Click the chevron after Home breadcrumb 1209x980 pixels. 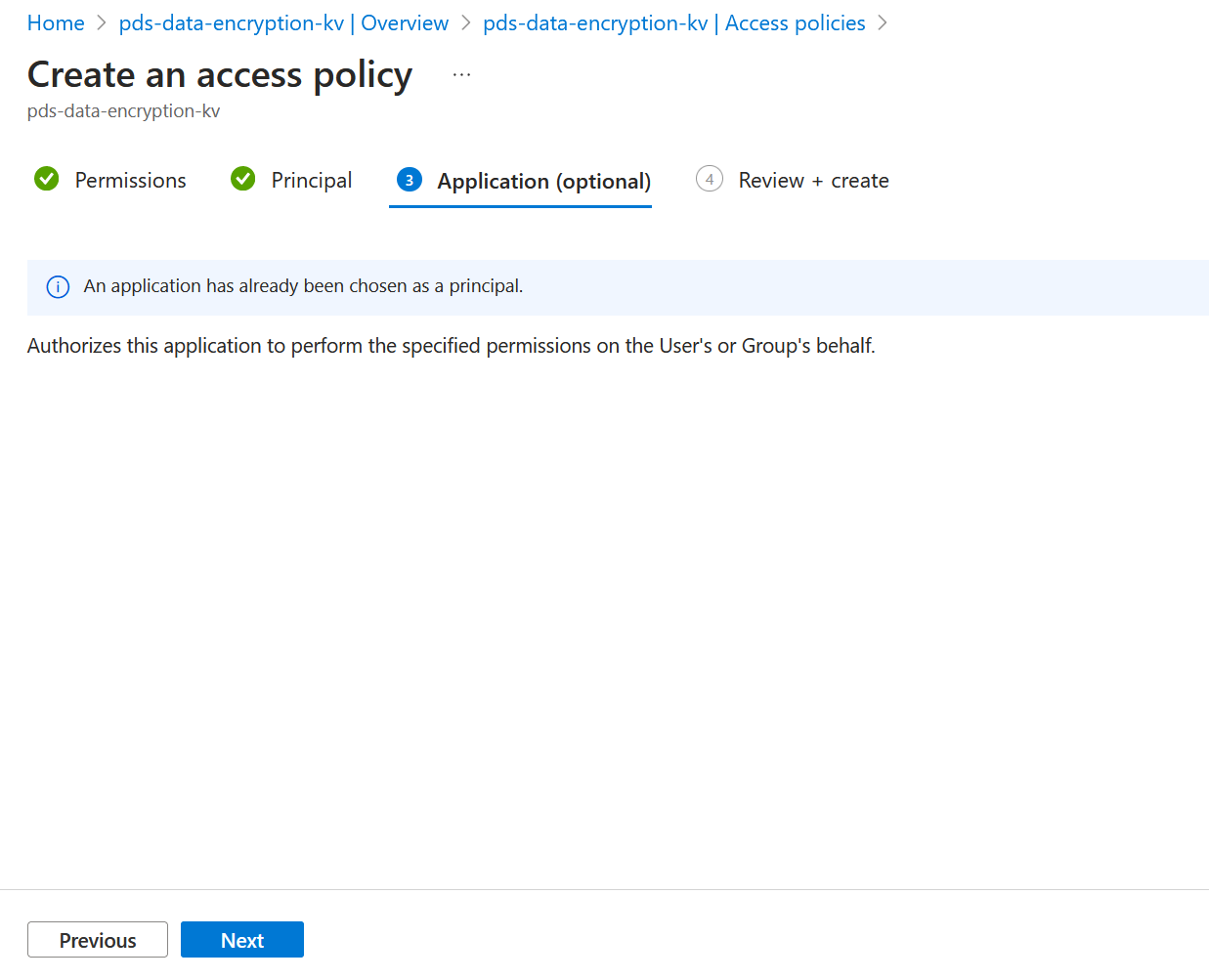click(98, 22)
